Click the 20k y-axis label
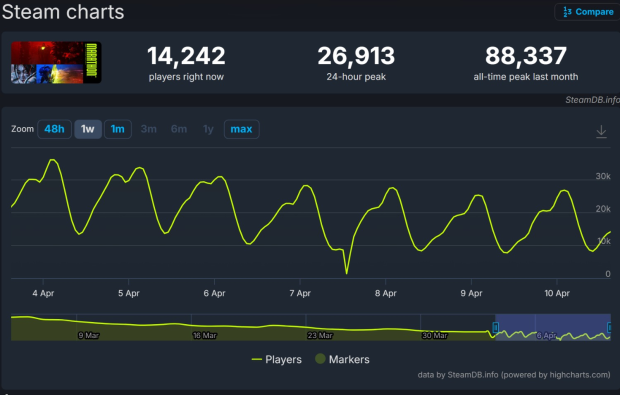This screenshot has width=620, height=395. click(603, 209)
